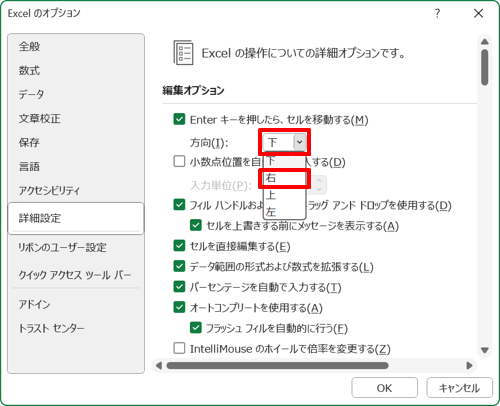Screen dimensions: 500x406
Task: Click the horizontal scrollbar left arrow
Action: [x=159, y=366]
